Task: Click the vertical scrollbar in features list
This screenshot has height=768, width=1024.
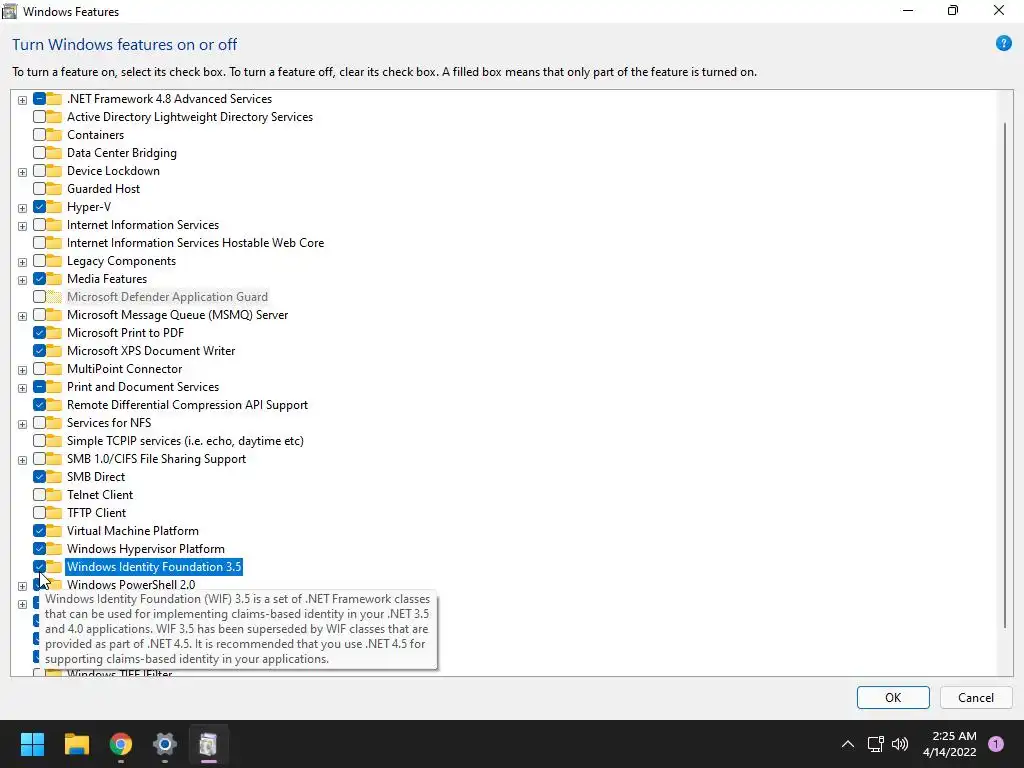Action: 1004,376
